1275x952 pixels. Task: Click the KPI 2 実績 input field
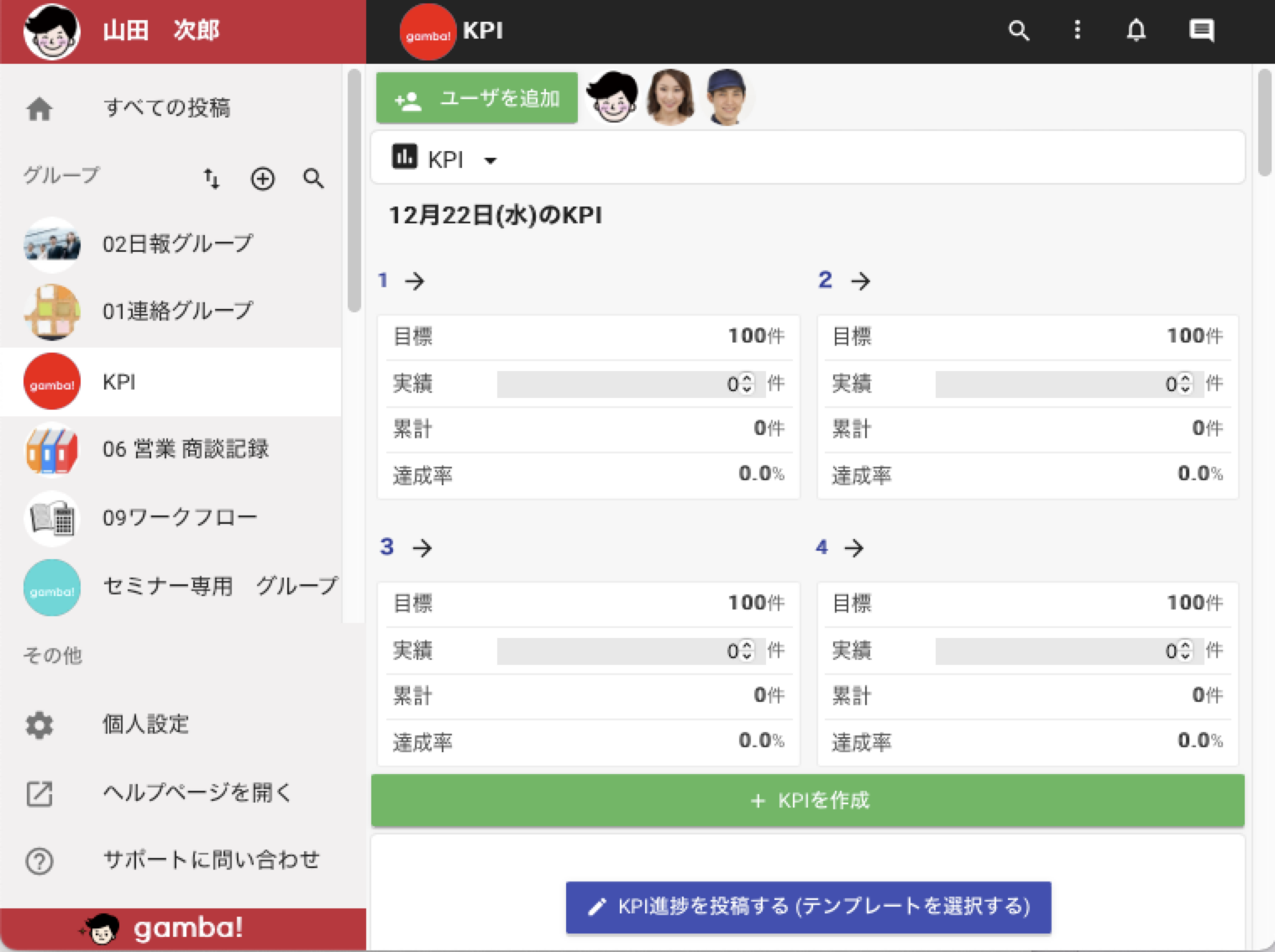tap(1069, 384)
